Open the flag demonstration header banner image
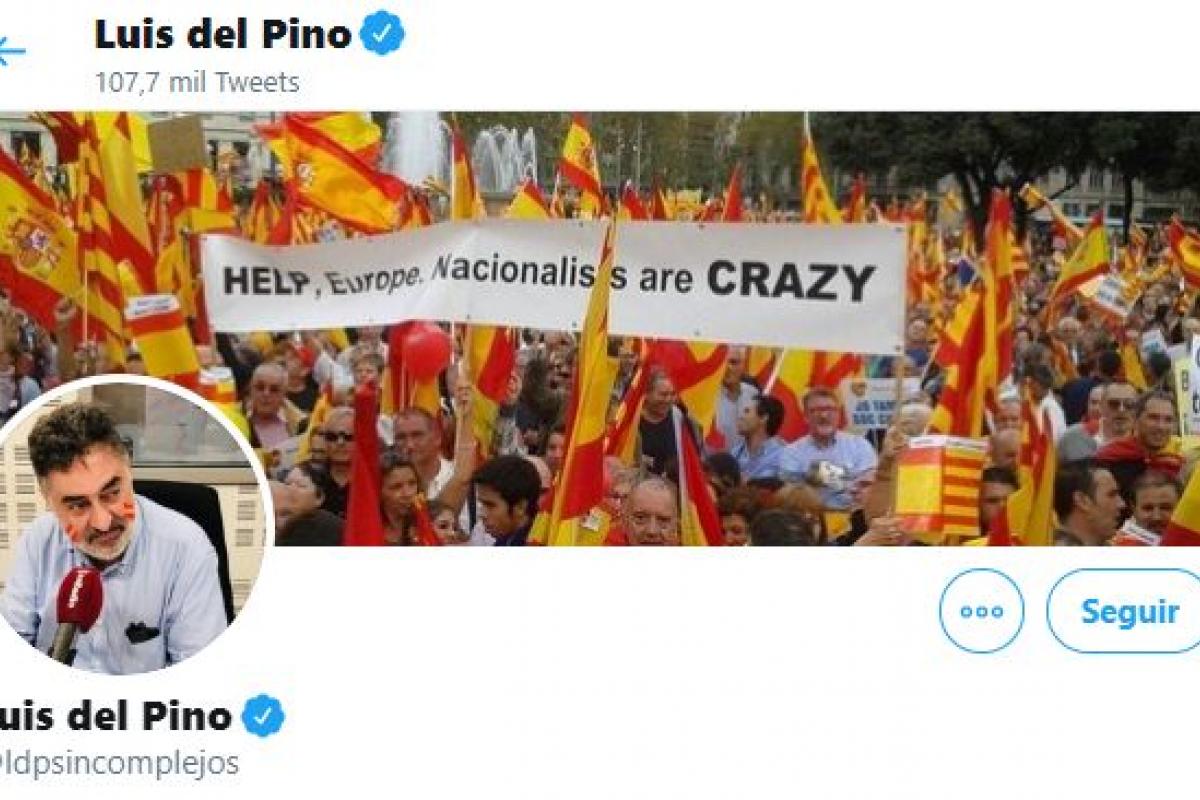This screenshot has height=800, width=1200. pos(600,328)
